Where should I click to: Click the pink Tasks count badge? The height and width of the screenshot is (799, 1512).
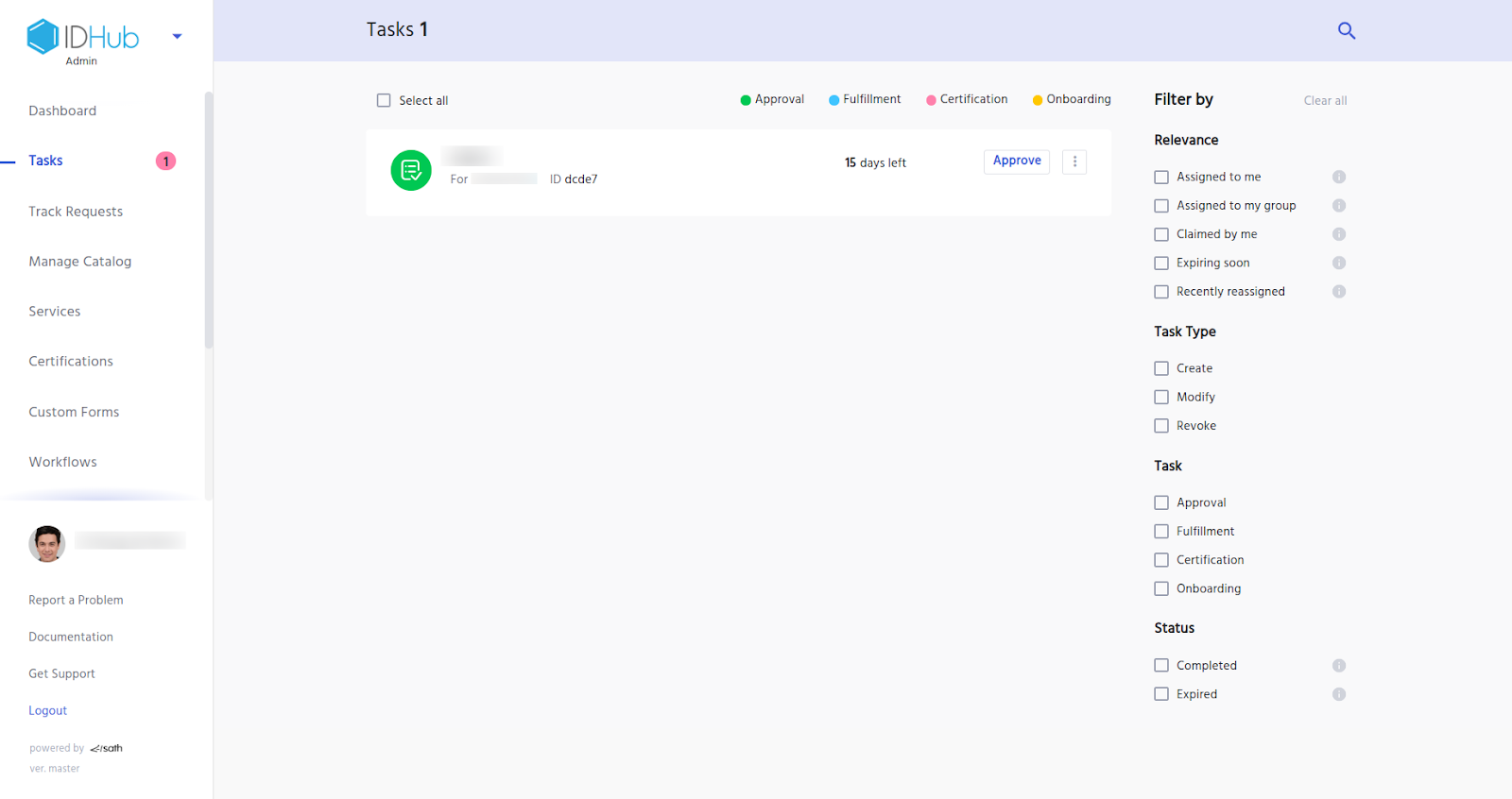pyautogui.click(x=165, y=161)
